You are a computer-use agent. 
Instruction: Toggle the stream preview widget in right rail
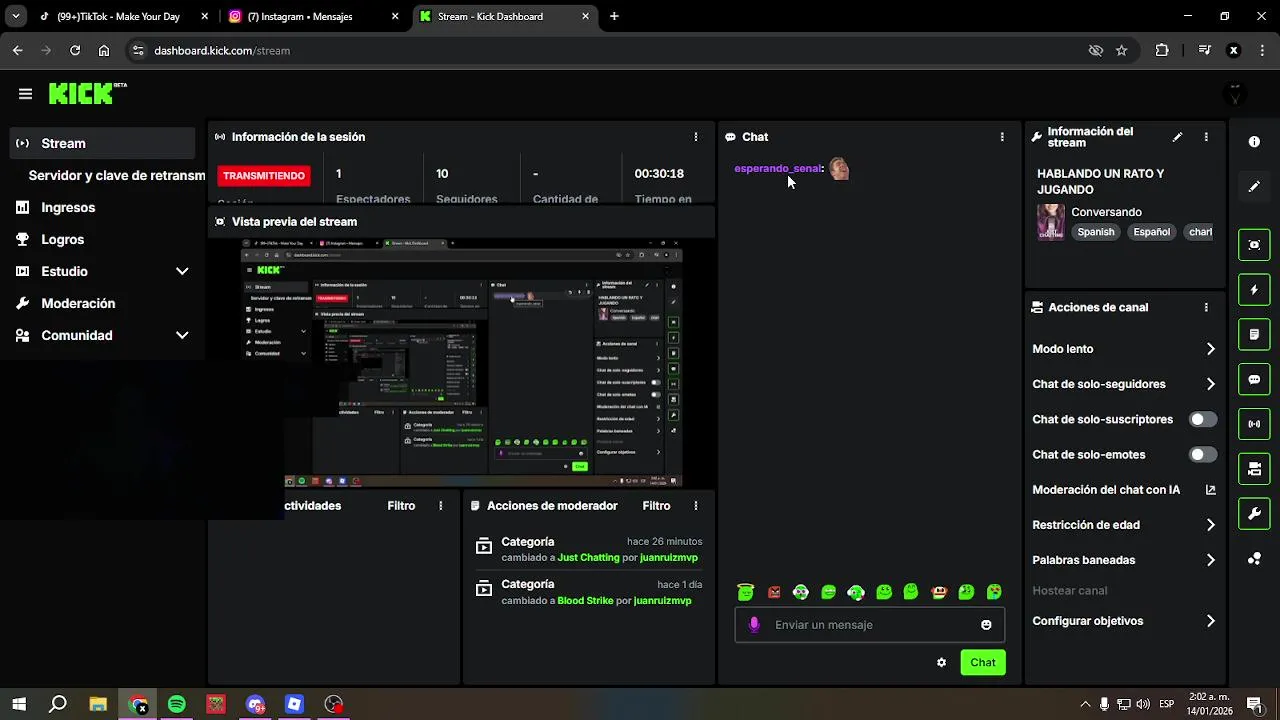1254,245
